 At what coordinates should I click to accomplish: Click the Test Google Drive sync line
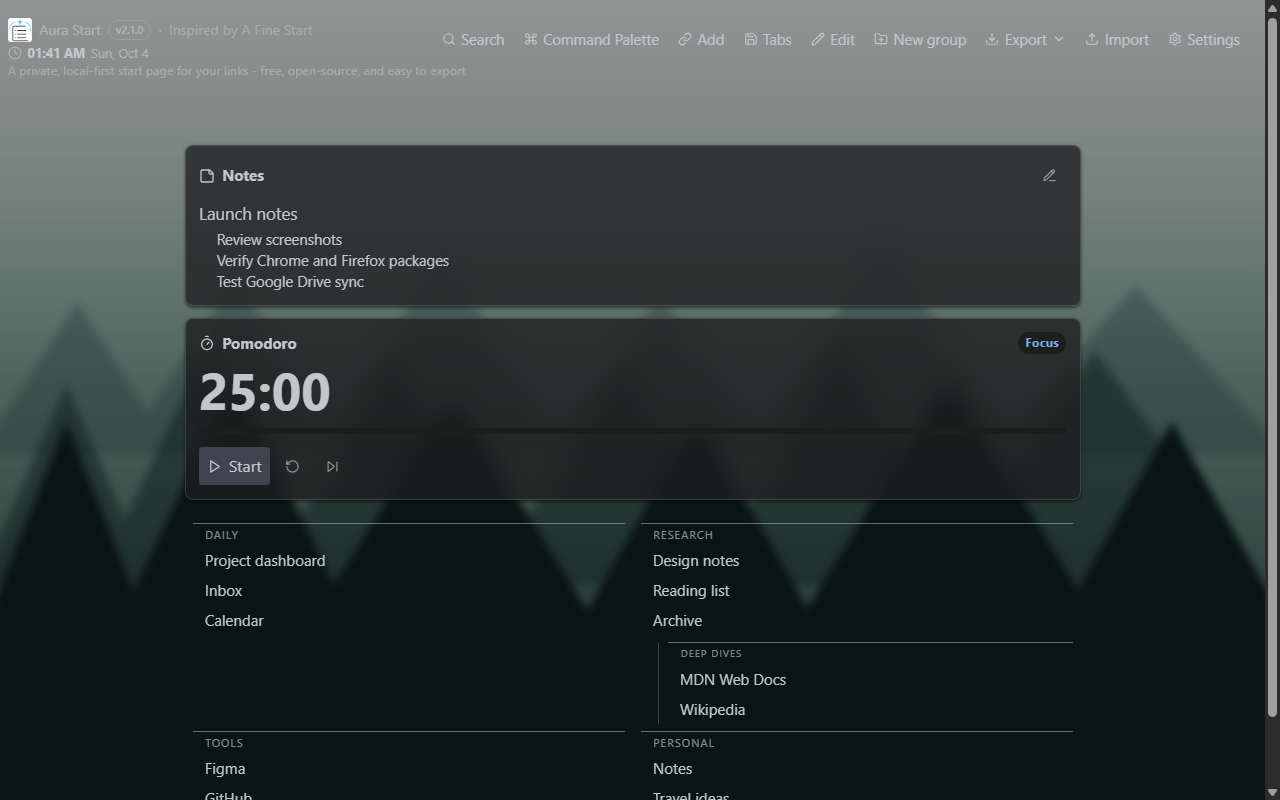coord(290,282)
